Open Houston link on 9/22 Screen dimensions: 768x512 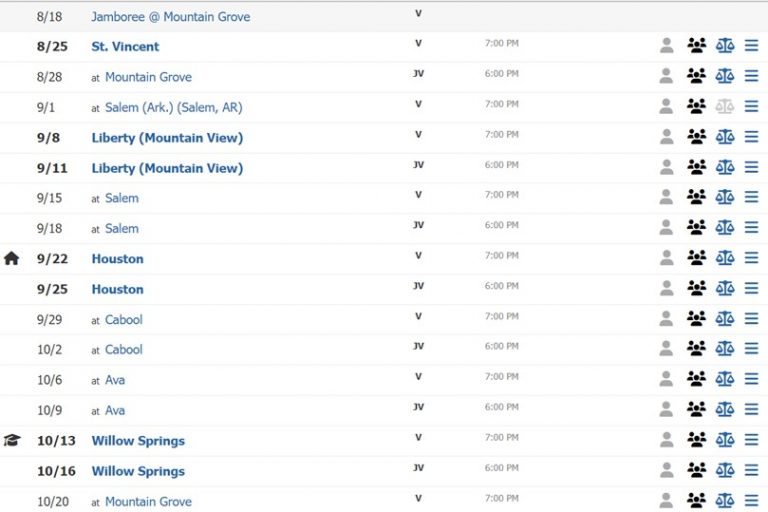pos(117,258)
